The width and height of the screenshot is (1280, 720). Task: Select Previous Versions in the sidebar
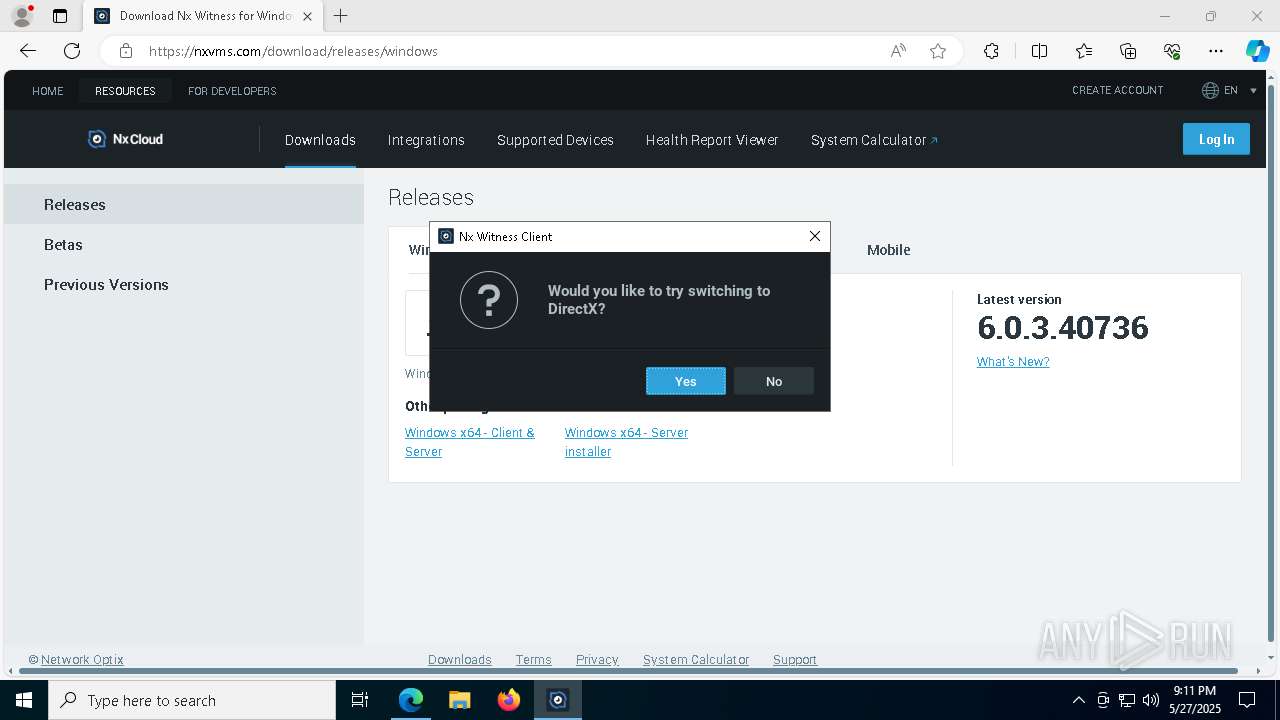click(184, 284)
